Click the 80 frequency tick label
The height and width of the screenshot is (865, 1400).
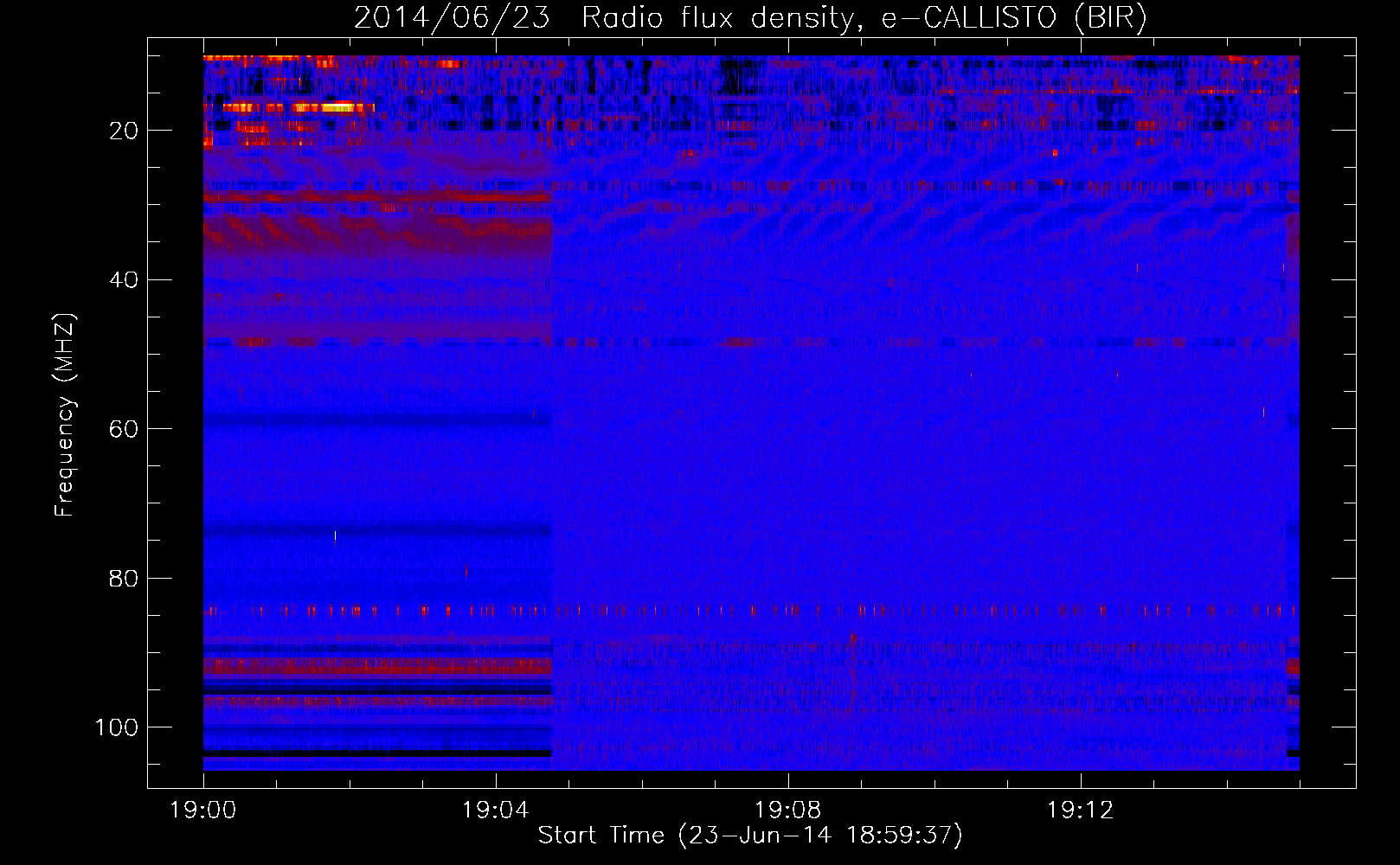124,578
